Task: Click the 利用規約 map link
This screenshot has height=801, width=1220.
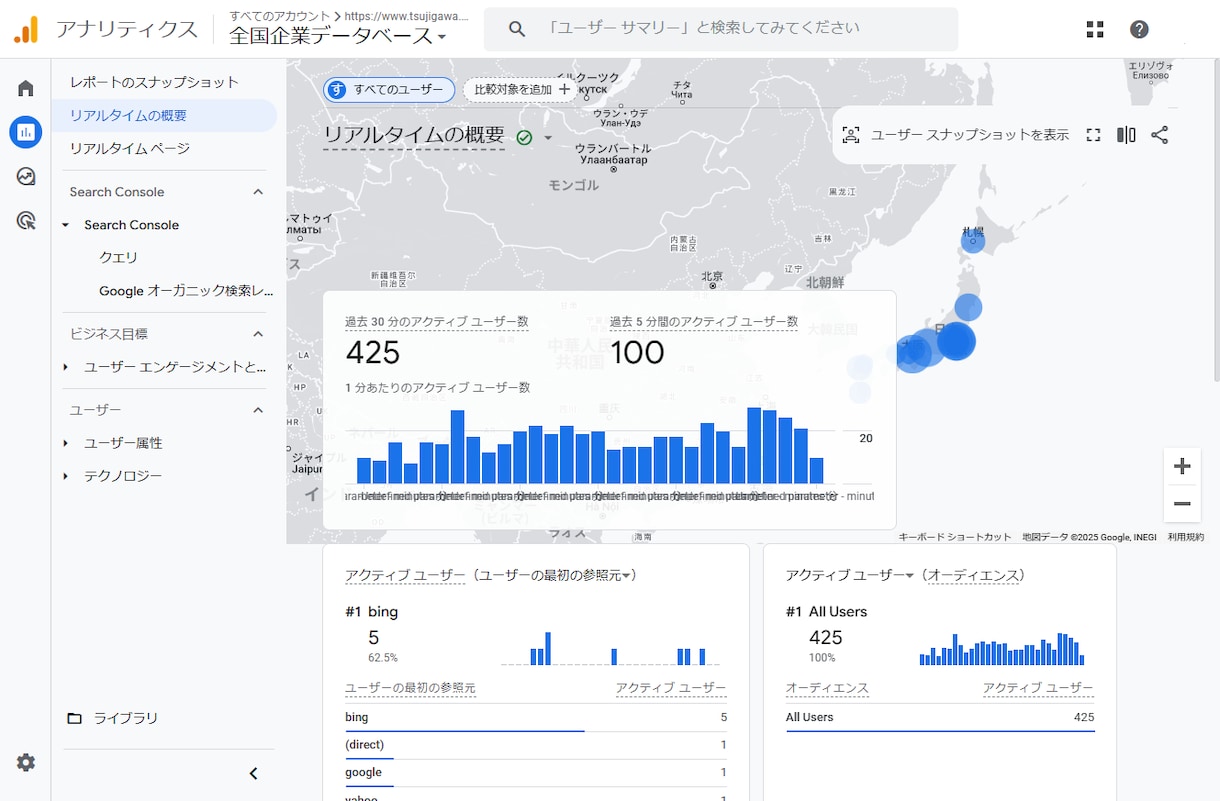Action: [1186, 537]
